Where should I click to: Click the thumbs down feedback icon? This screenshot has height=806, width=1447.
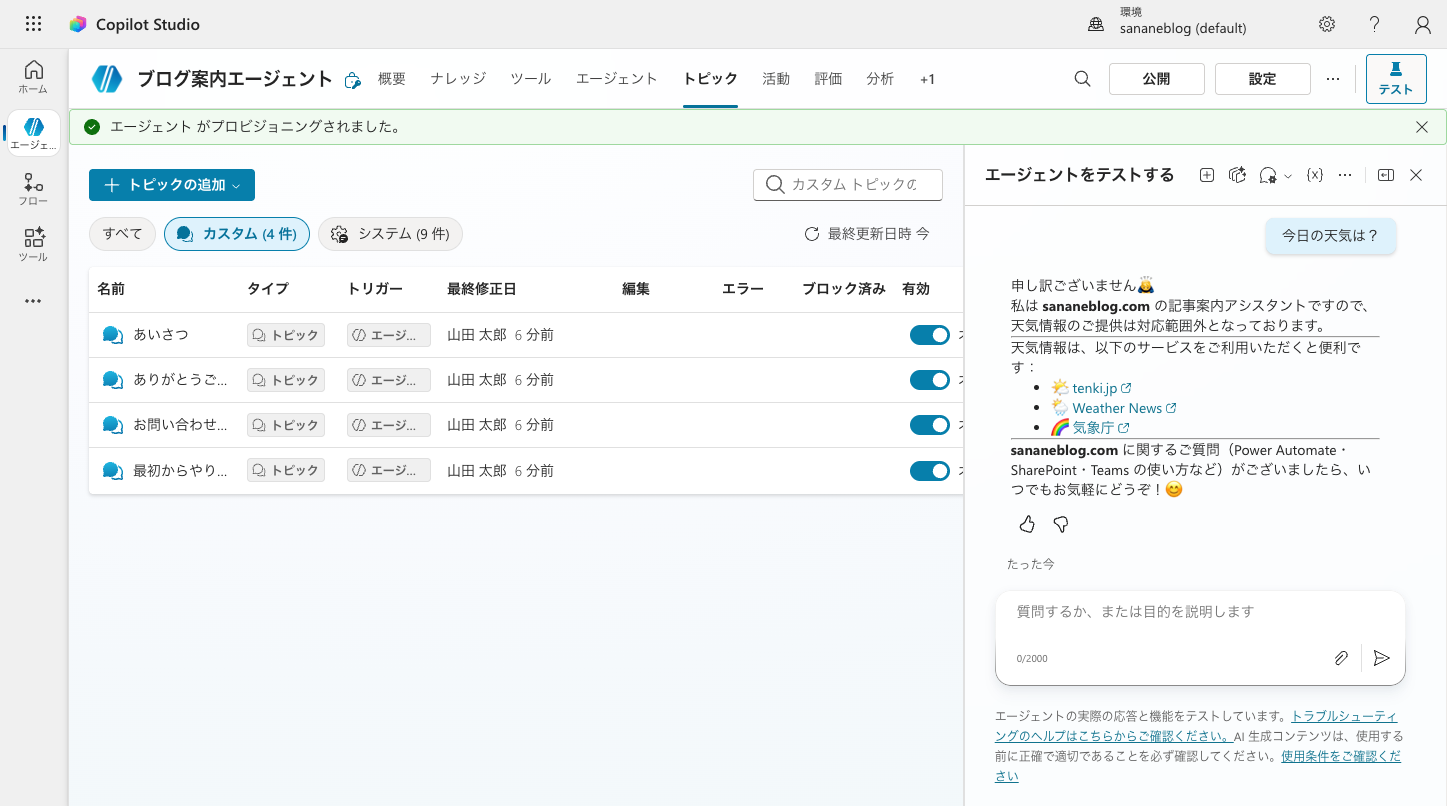click(x=1061, y=524)
